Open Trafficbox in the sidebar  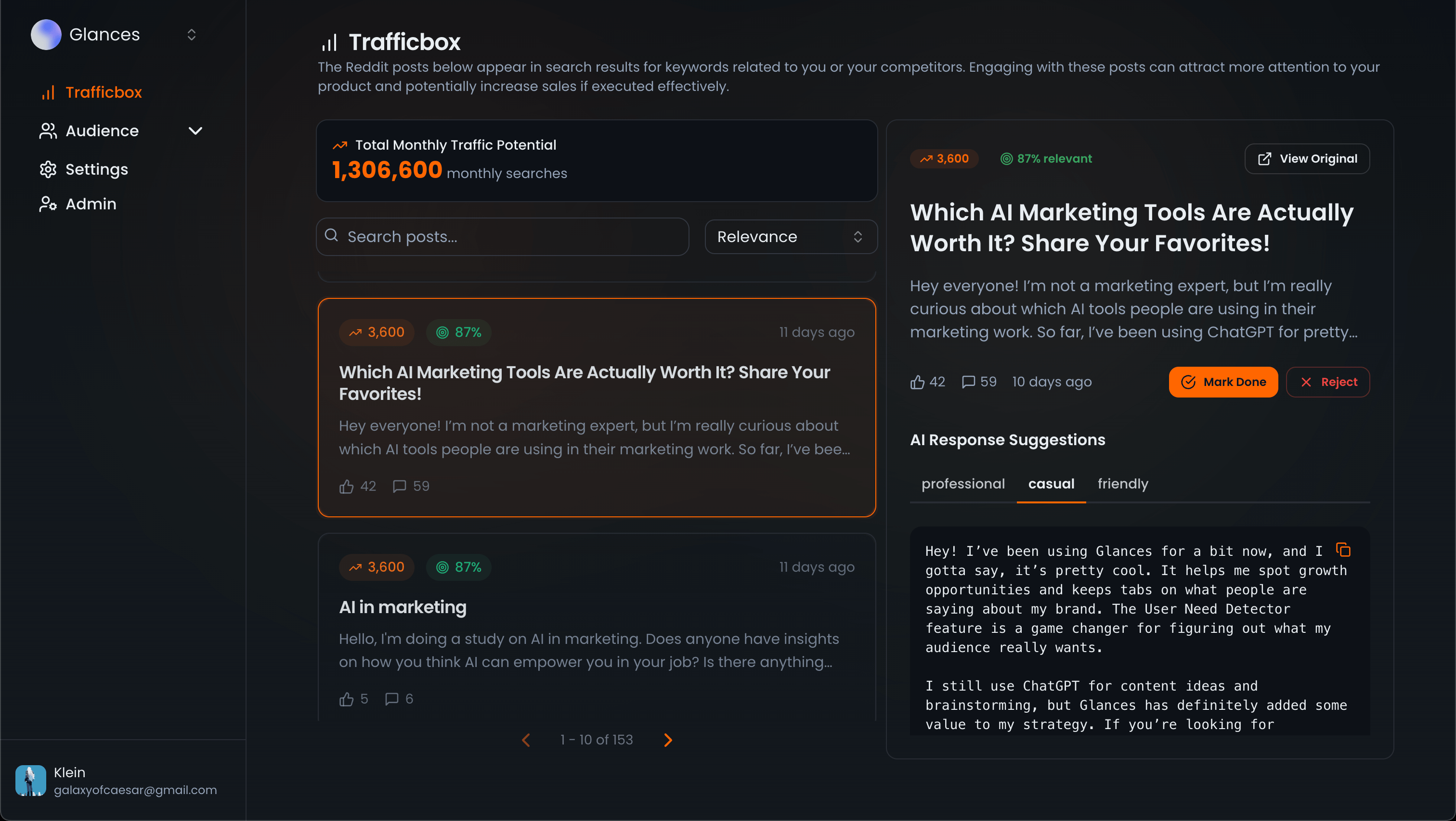coord(104,93)
